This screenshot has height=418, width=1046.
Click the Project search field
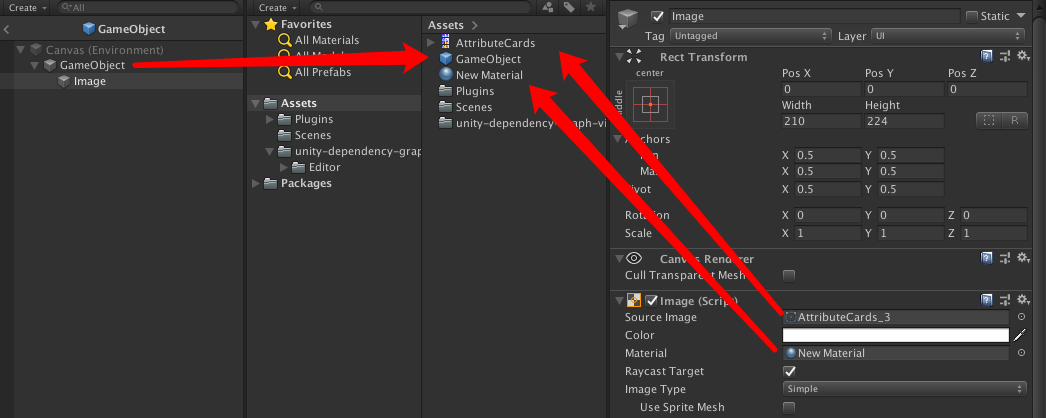pos(420,7)
